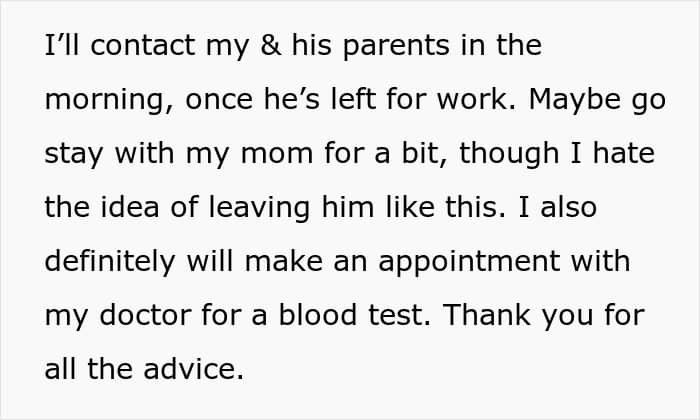Click the word "hate" at line end

[623, 153]
